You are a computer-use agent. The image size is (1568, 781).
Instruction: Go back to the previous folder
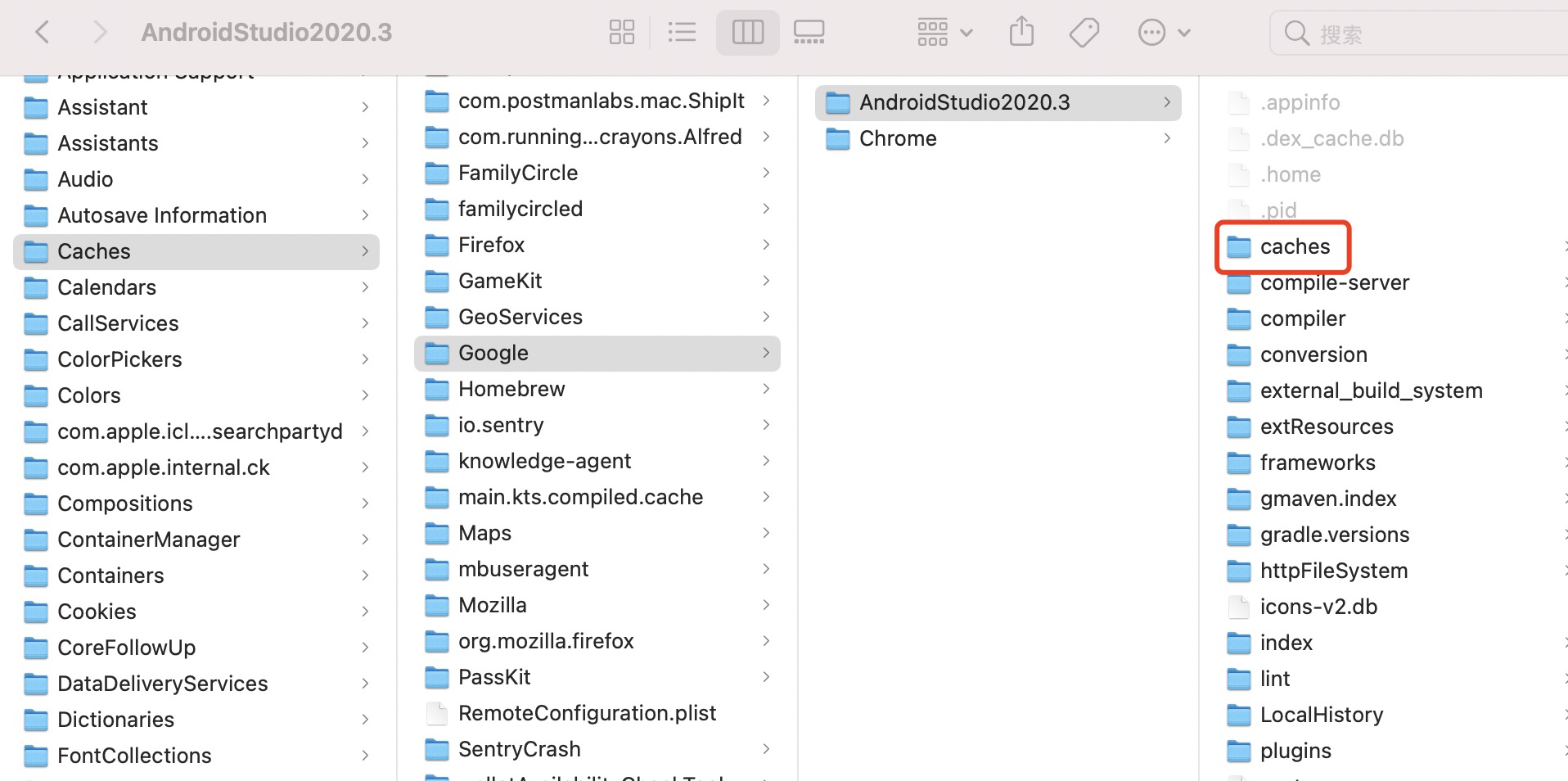tap(43, 33)
